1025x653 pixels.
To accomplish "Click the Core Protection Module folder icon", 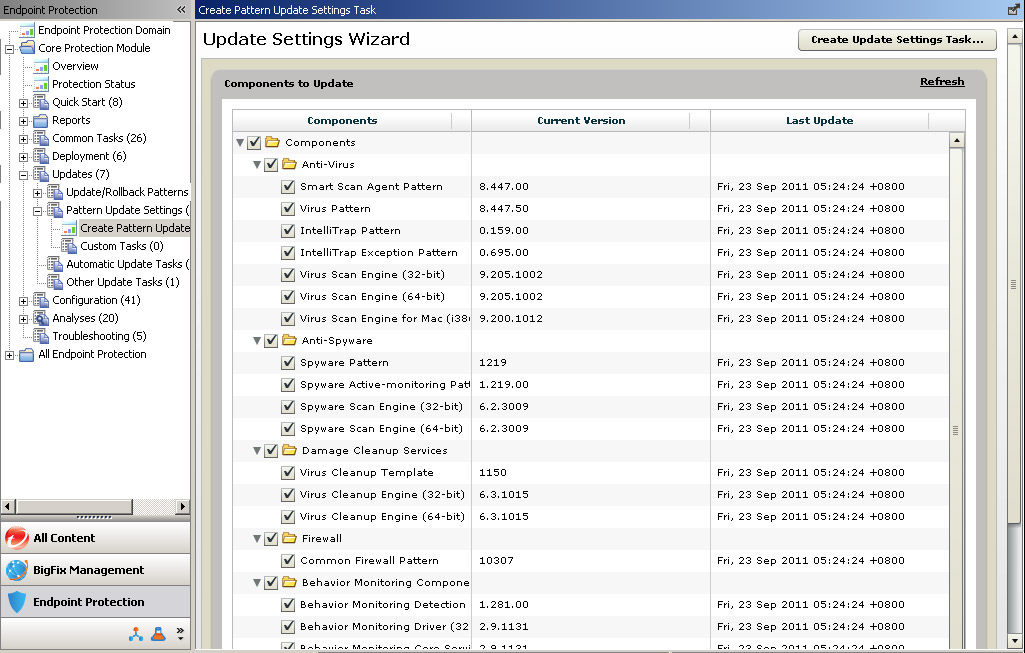I will pos(27,48).
